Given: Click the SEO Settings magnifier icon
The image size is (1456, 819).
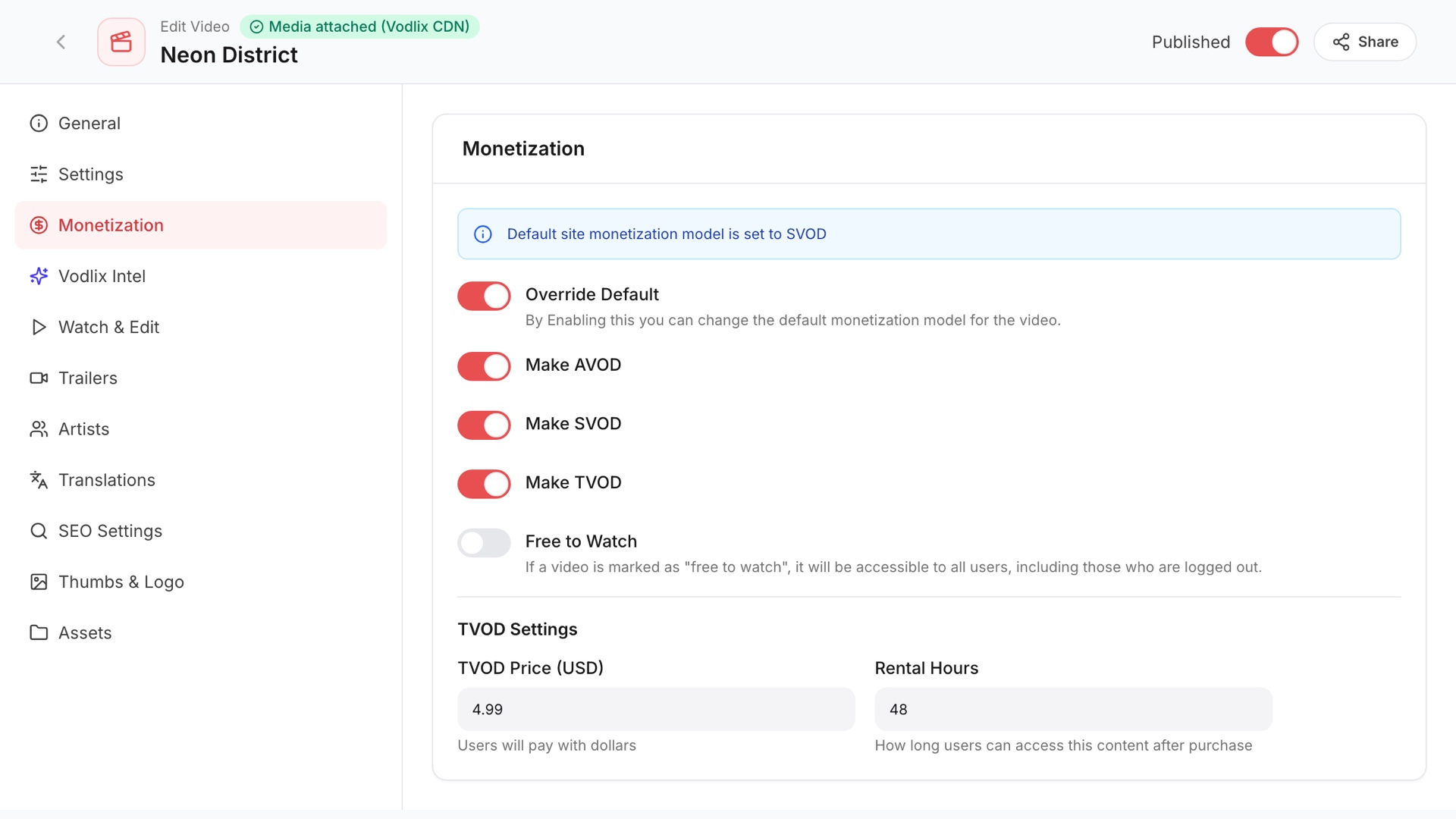Looking at the screenshot, I should 39,531.
